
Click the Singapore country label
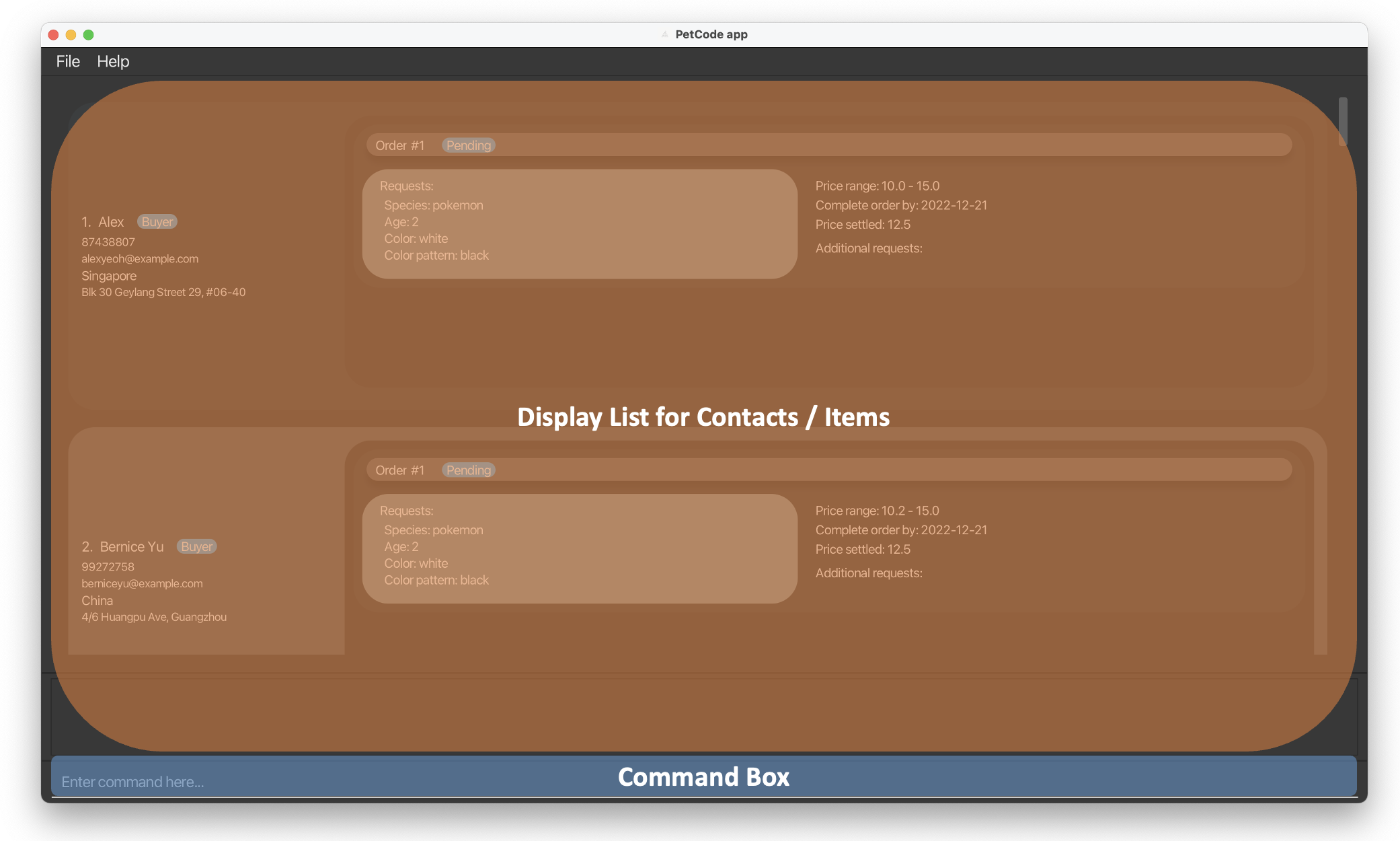tap(109, 275)
